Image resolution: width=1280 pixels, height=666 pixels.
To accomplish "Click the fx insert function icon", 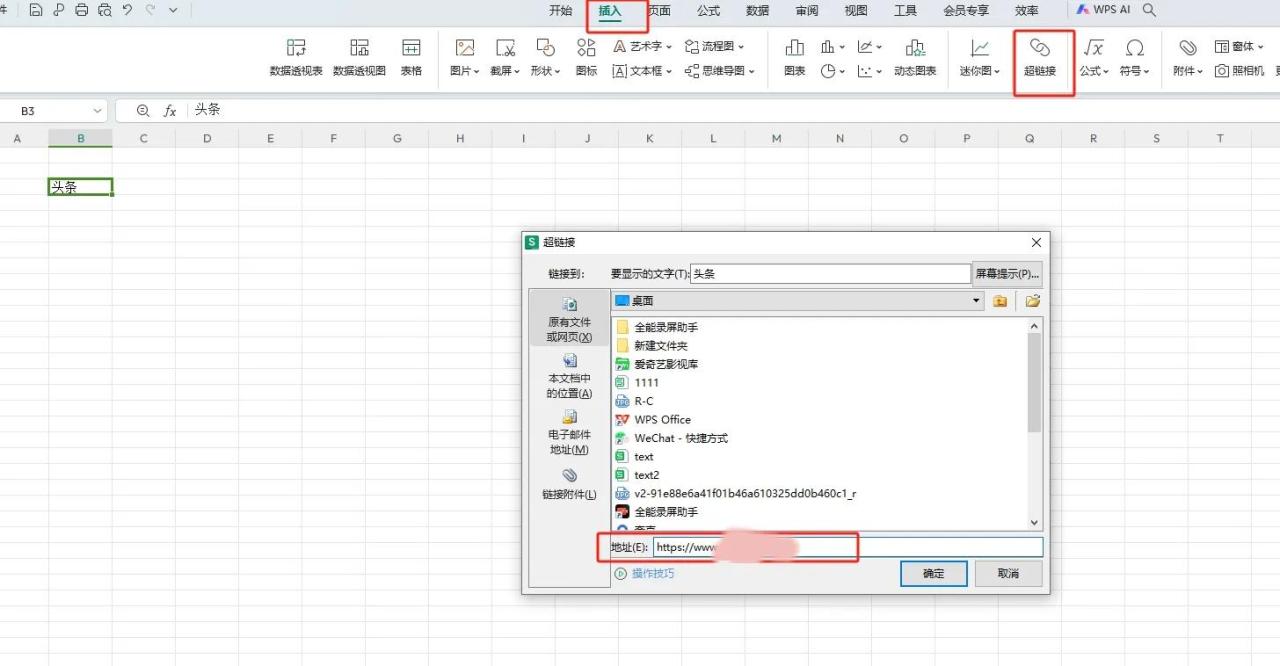I will [x=170, y=111].
